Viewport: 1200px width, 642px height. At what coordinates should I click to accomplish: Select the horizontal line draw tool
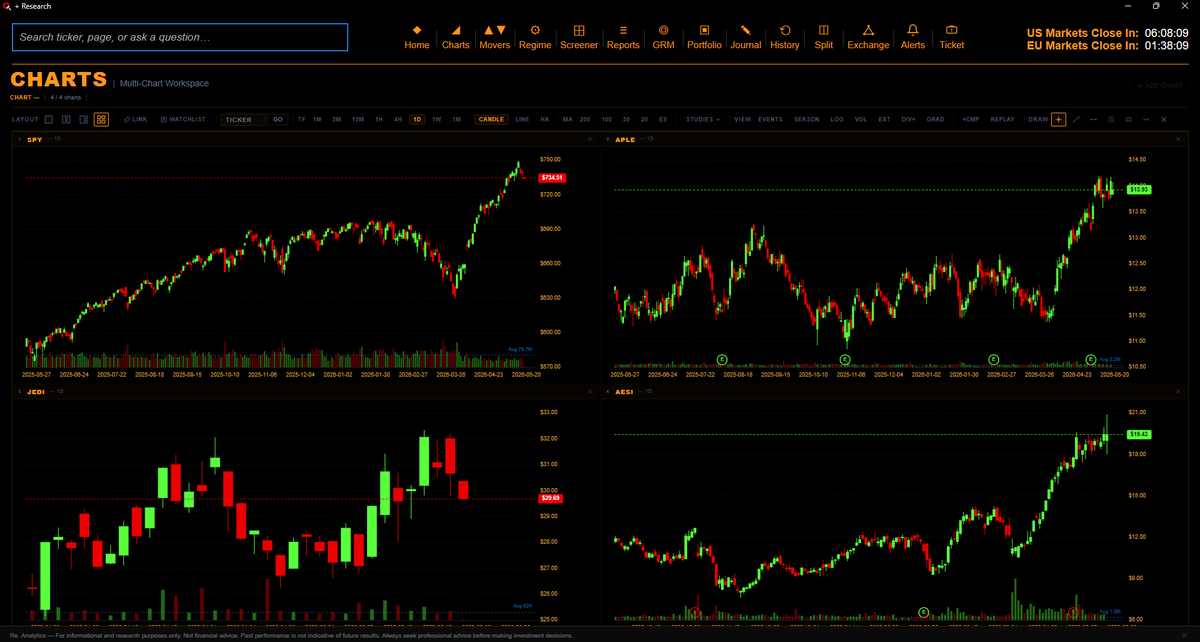pyautogui.click(x=1094, y=119)
